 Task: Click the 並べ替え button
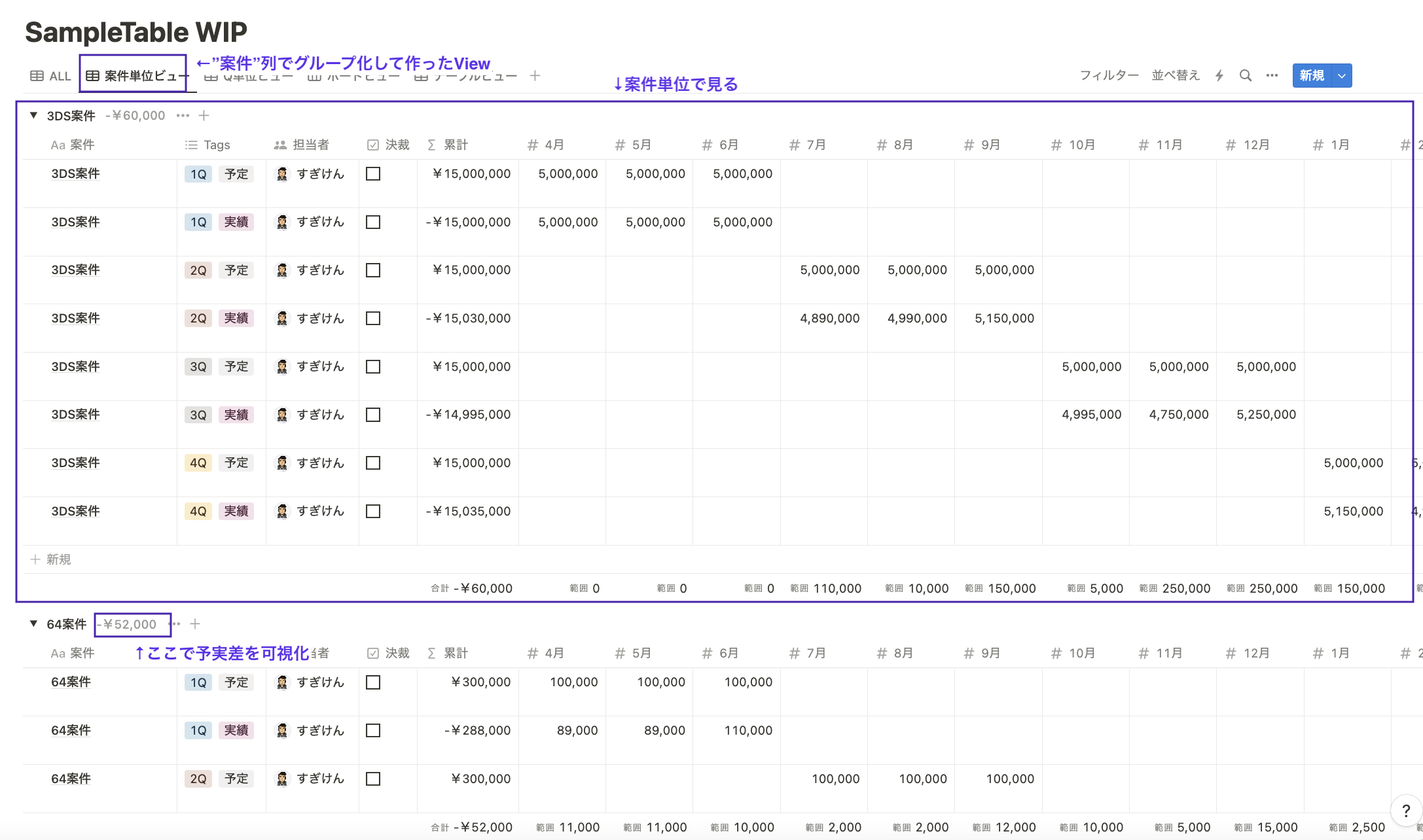click(x=1176, y=75)
